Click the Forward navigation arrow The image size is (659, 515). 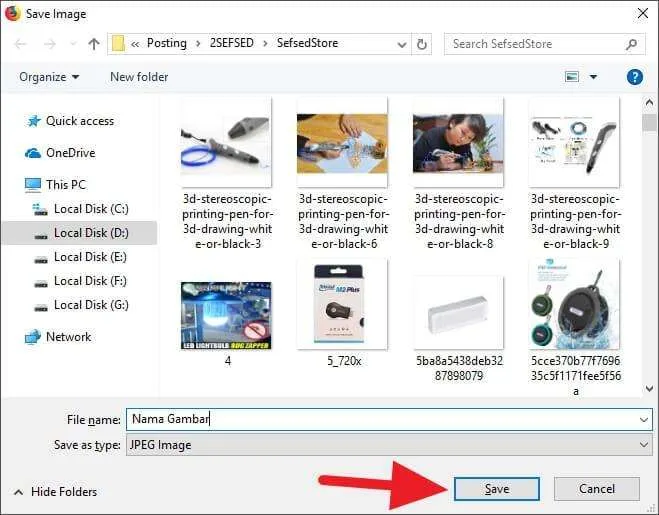click(x=50, y=44)
